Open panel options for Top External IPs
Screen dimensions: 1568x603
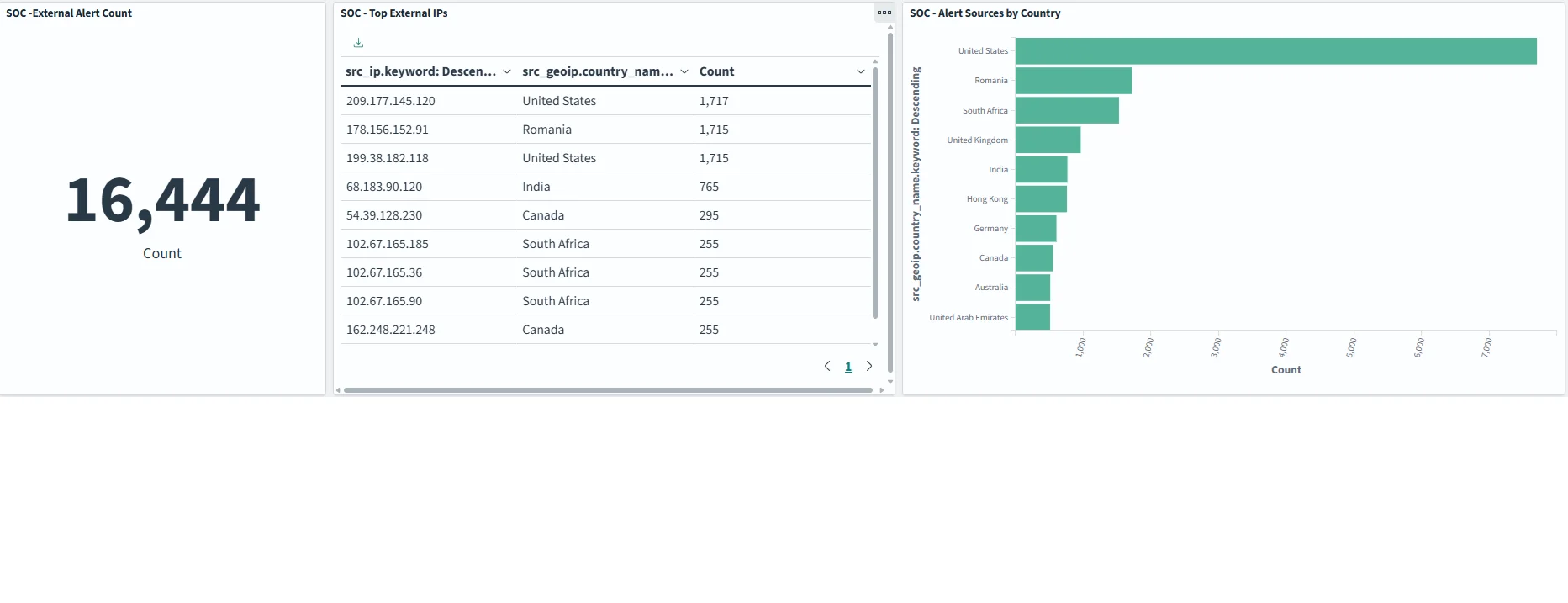(x=884, y=13)
